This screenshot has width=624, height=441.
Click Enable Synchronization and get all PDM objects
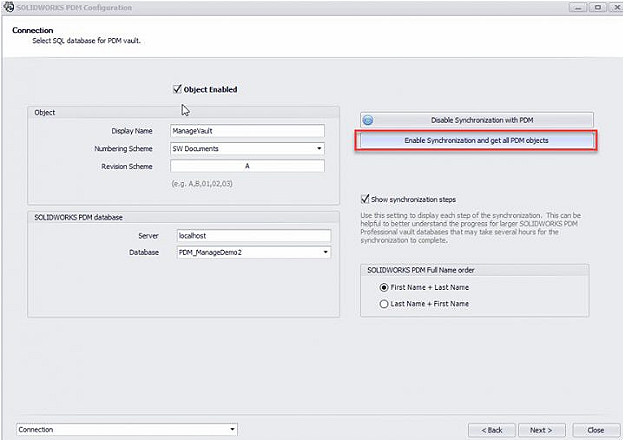(x=476, y=141)
